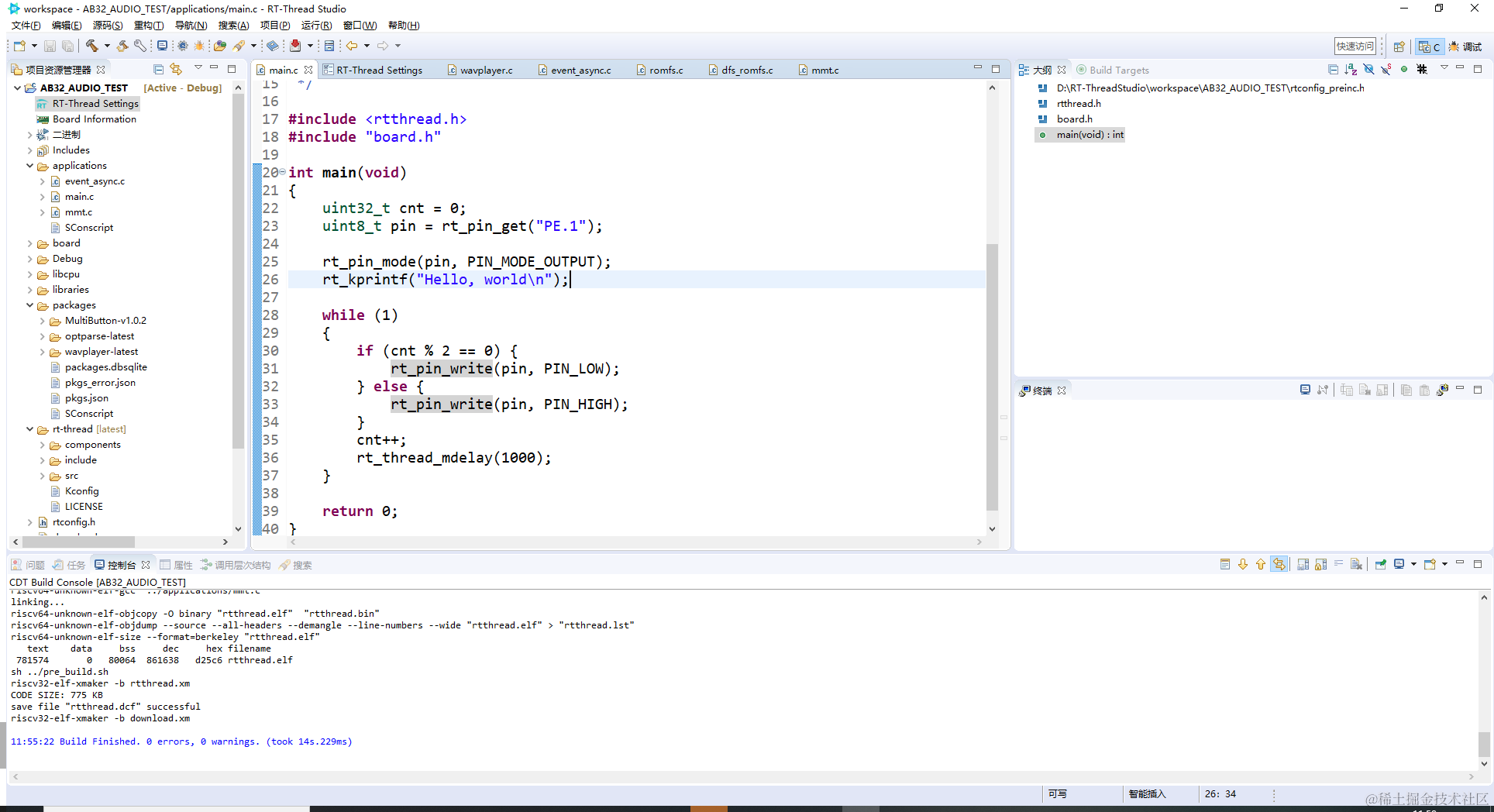This screenshot has height=812, width=1494.
Task: Click the wrench settings icon in toolbar
Action: point(140,46)
